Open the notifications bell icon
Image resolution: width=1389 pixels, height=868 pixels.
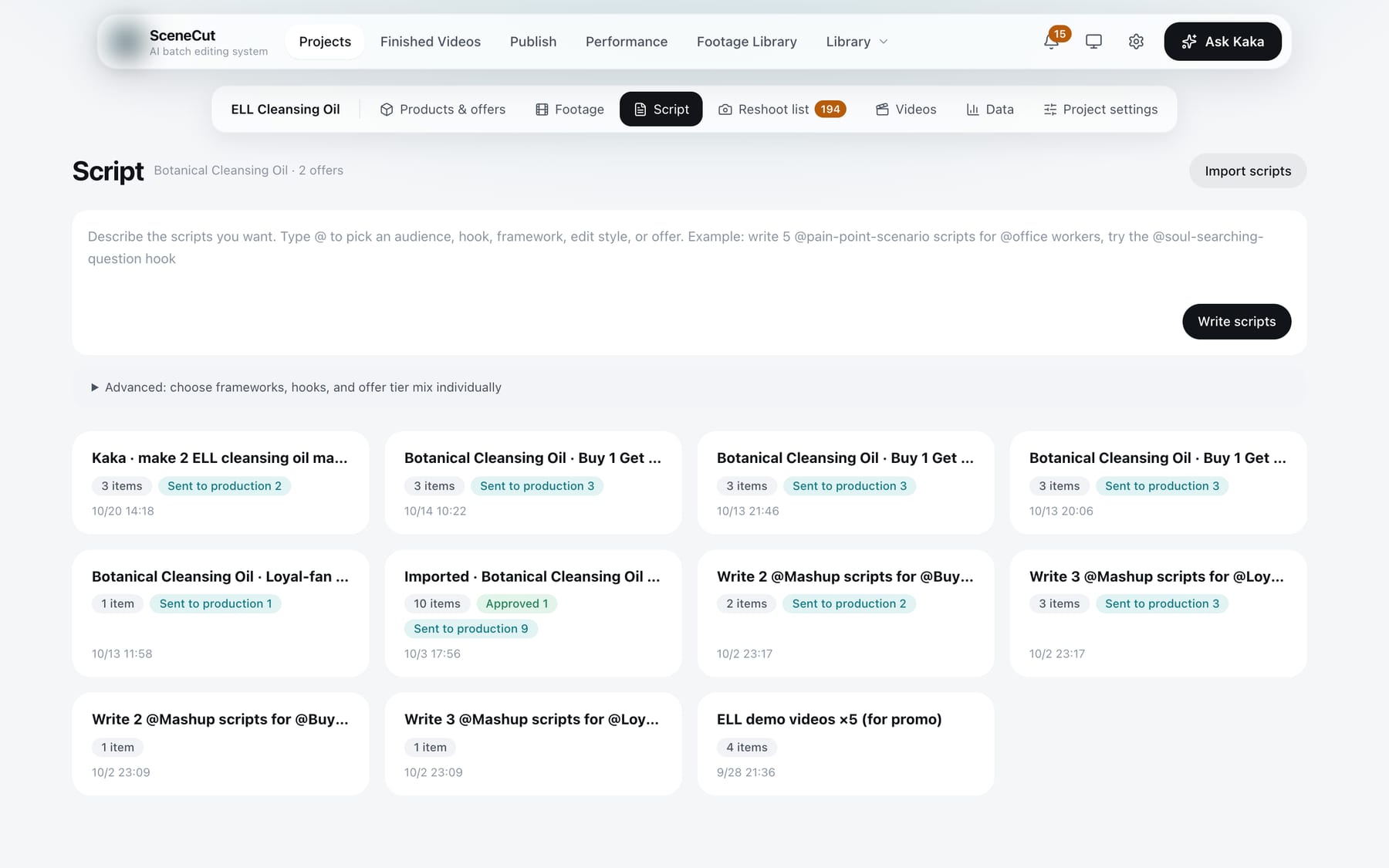pos(1051,42)
